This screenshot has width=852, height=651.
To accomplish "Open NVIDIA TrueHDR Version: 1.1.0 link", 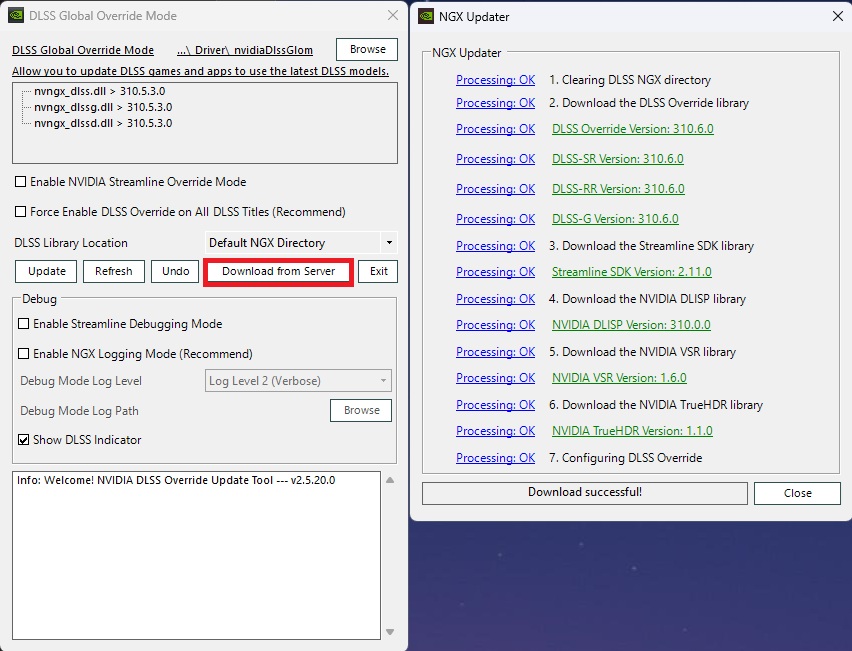I will click(632, 430).
